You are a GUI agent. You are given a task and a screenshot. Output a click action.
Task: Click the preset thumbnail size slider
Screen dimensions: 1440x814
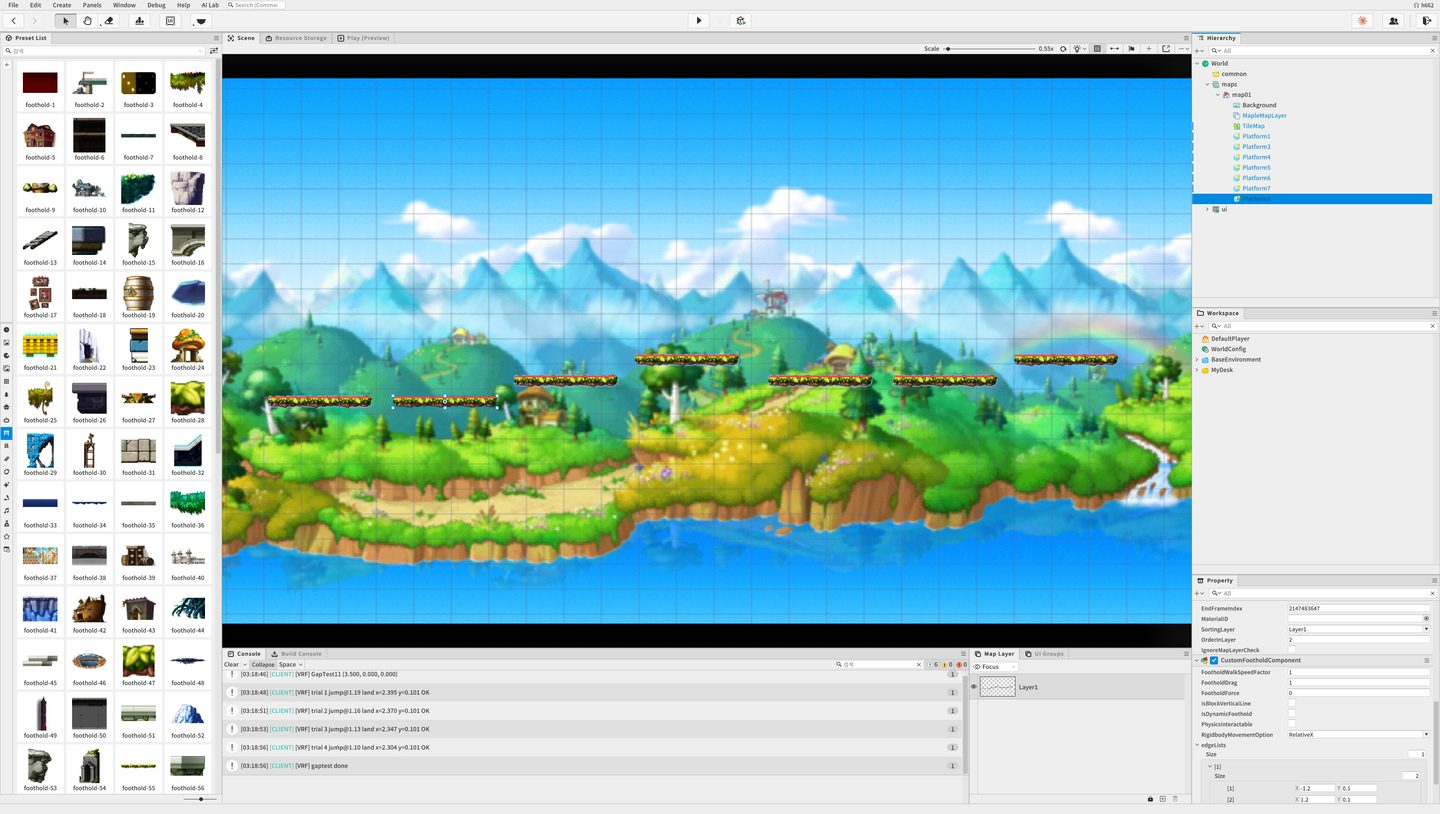tap(200, 799)
